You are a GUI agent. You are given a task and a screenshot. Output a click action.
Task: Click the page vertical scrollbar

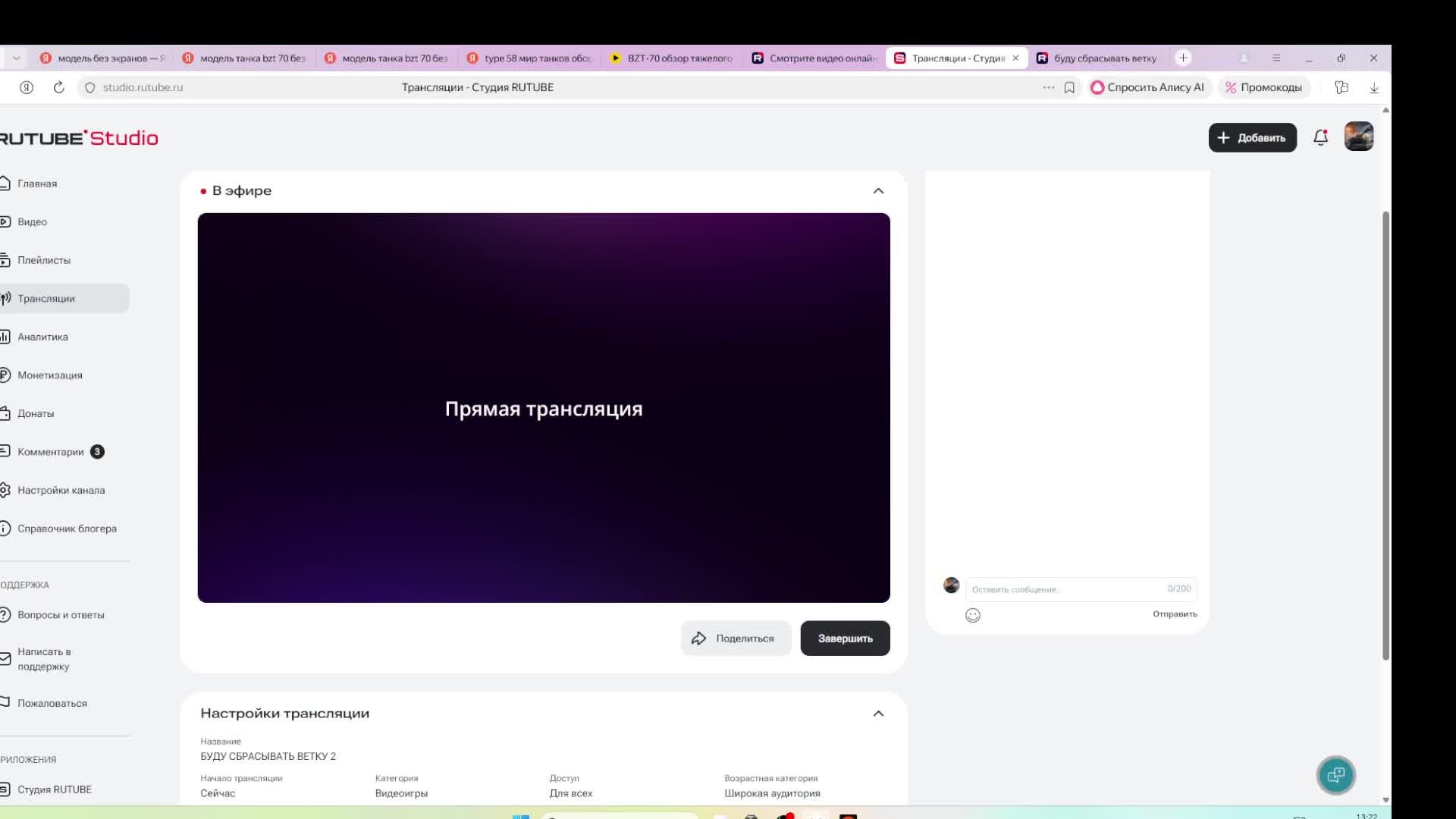coord(1385,436)
